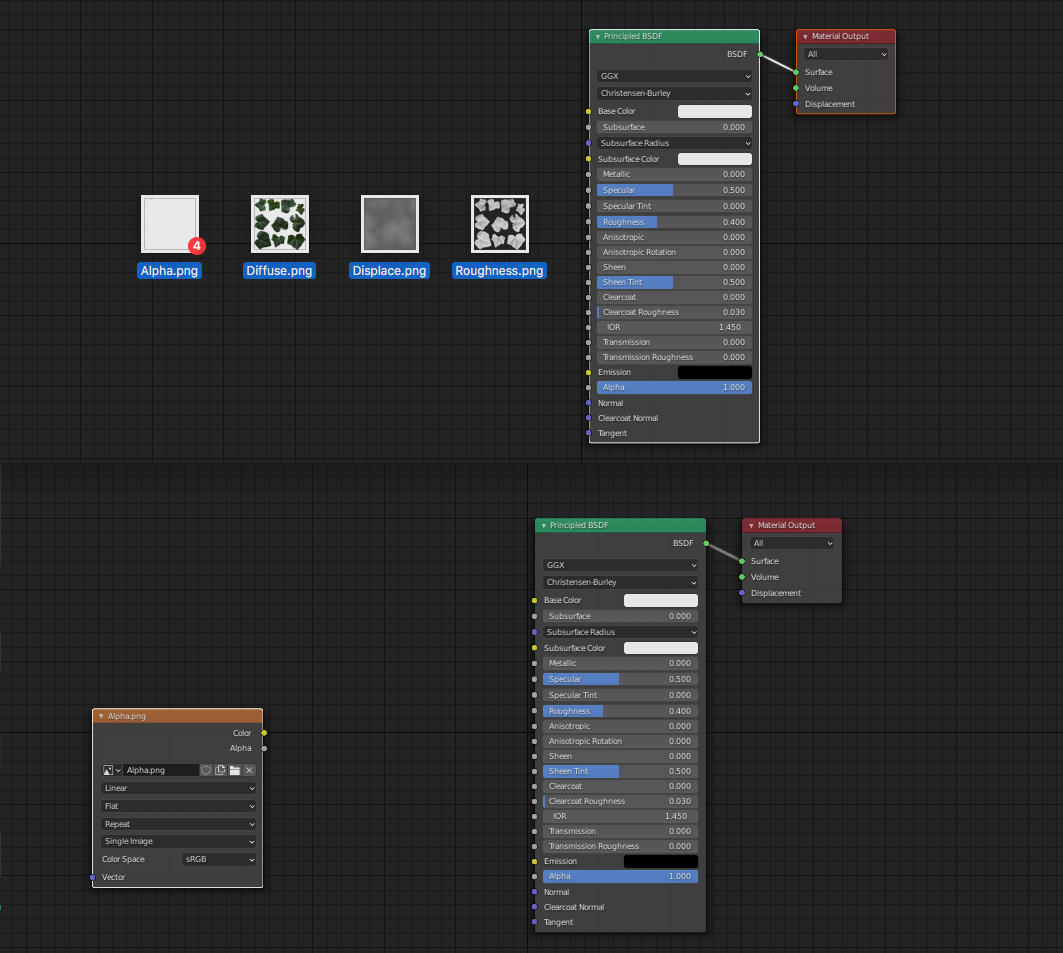The image size is (1063, 953).
Task: Click the Color output socket of Alpha.png node
Action: click(264, 733)
